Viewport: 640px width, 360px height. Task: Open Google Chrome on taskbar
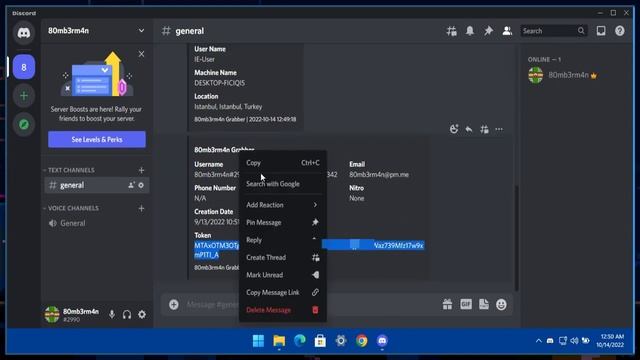coord(362,341)
